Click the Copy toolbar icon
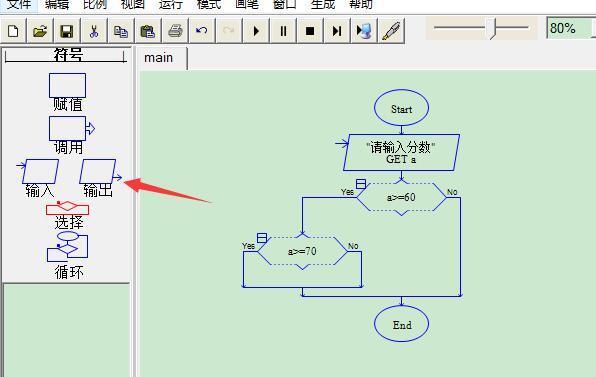The image size is (596, 377). pyautogui.click(x=121, y=31)
